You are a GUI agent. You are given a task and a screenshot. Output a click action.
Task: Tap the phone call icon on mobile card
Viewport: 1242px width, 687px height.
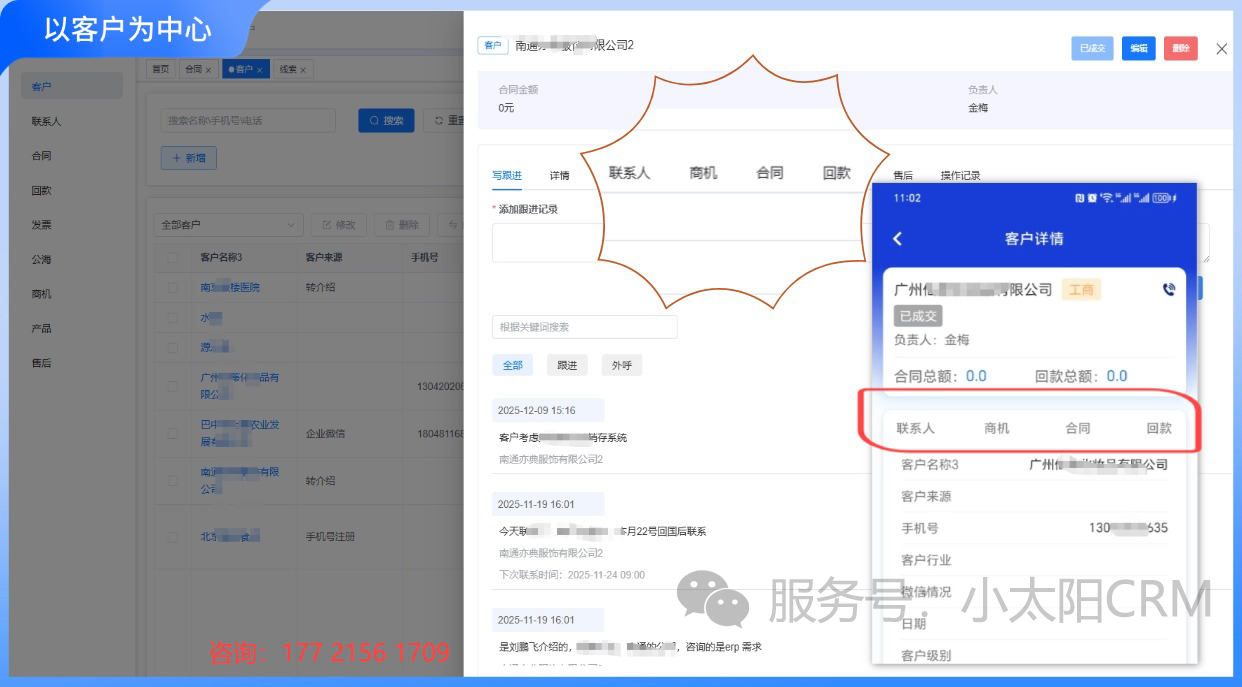1169,290
